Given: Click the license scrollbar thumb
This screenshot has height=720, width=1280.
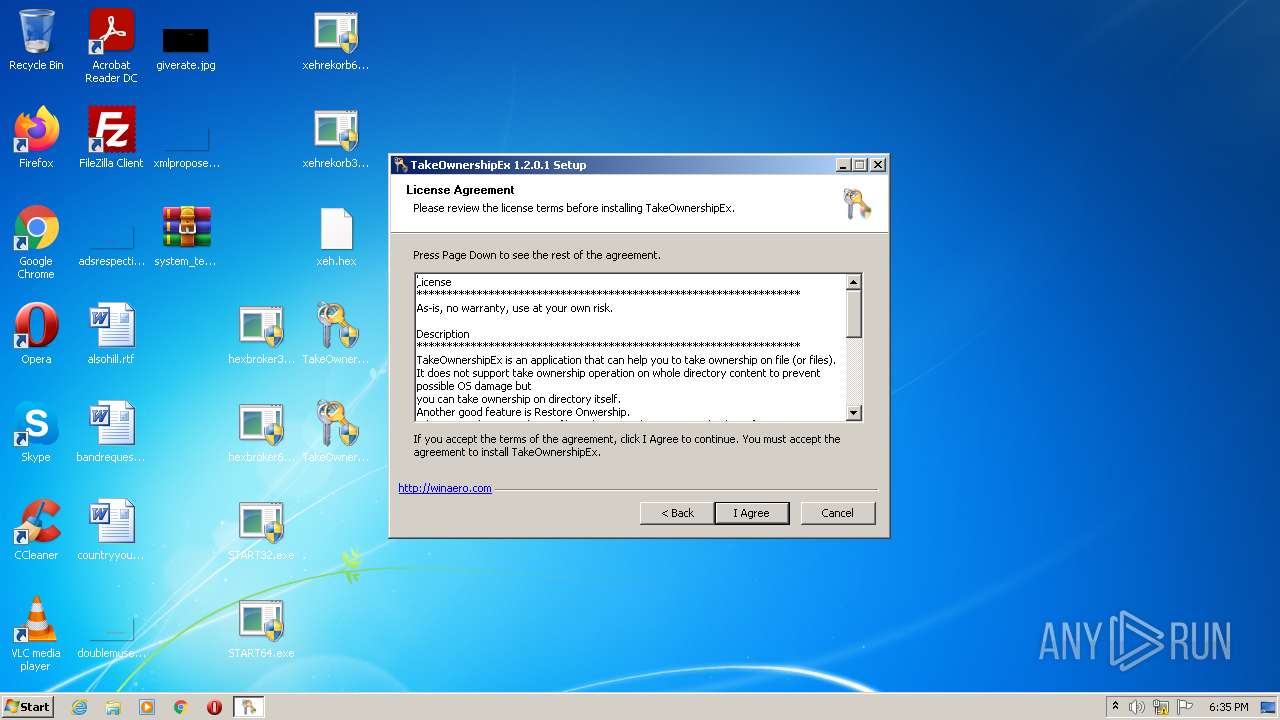Looking at the screenshot, I should (x=854, y=313).
